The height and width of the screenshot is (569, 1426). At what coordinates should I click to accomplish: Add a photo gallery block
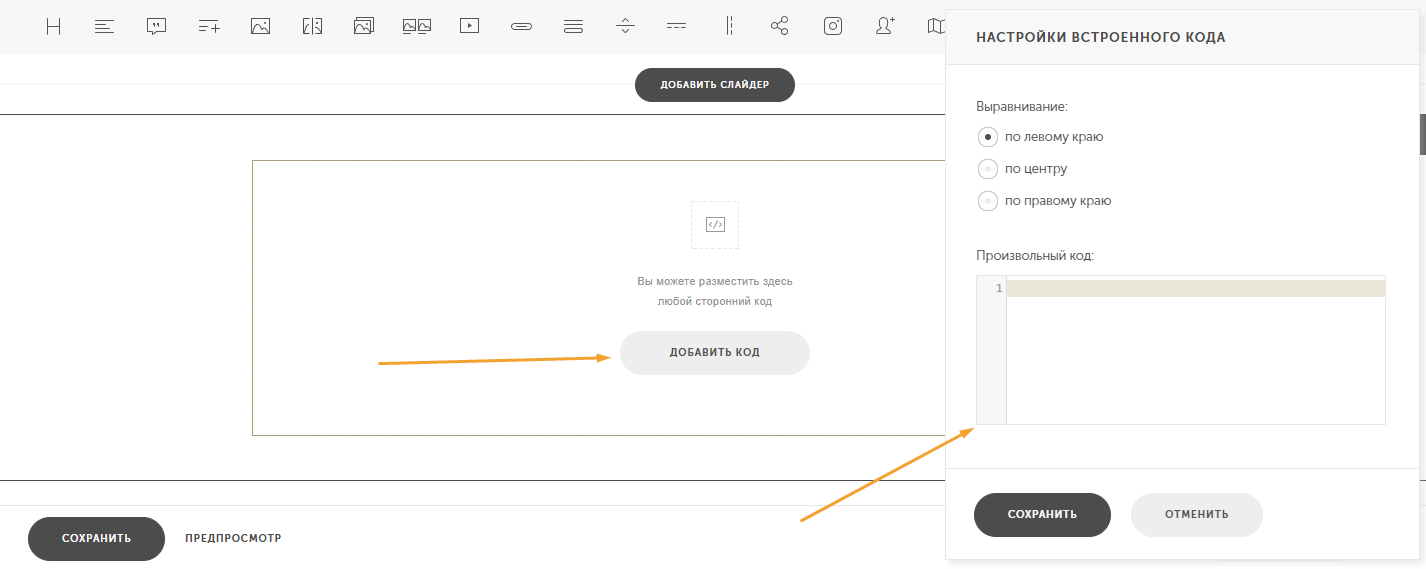coord(364,27)
